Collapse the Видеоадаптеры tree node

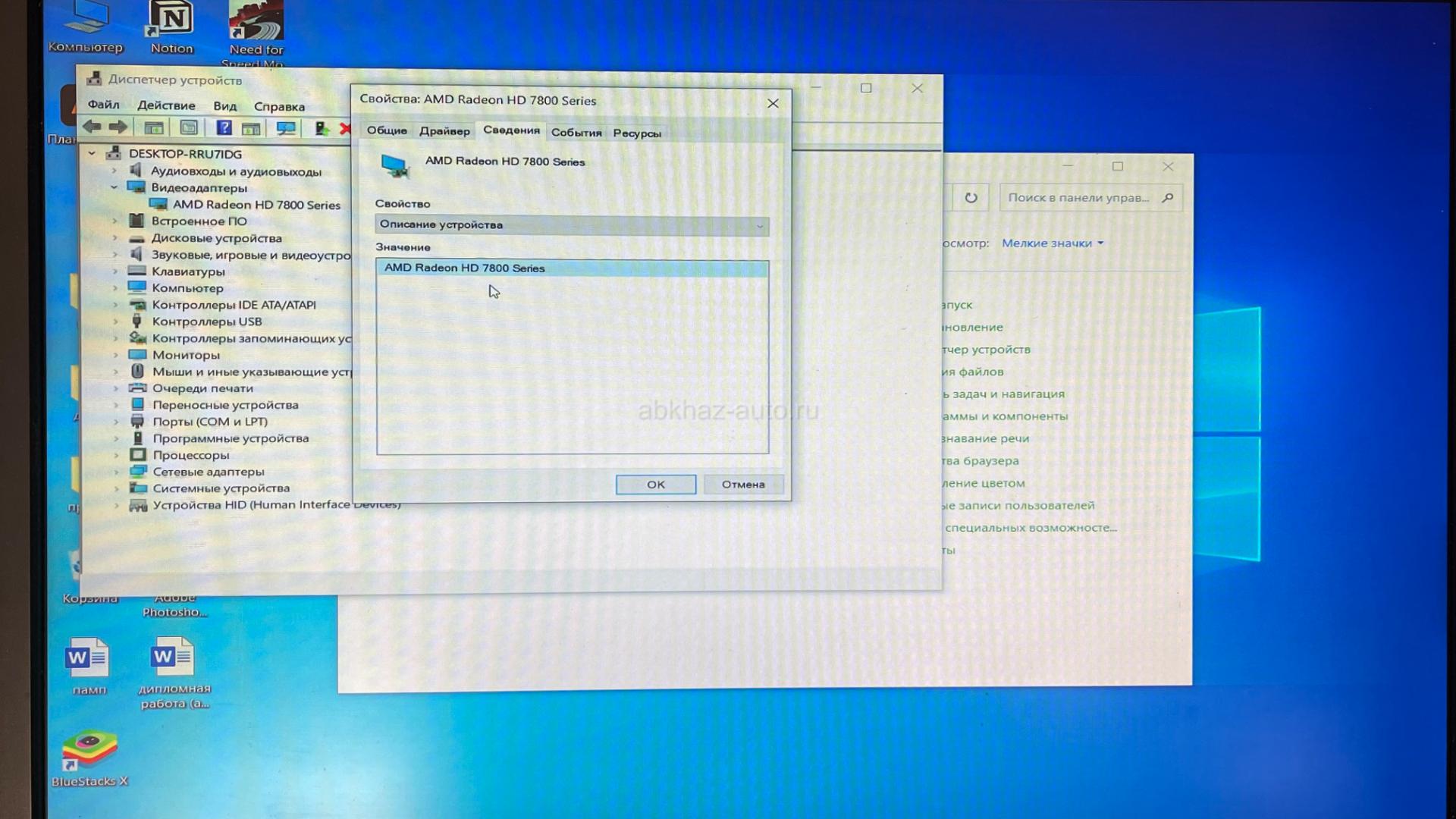point(114,187)
